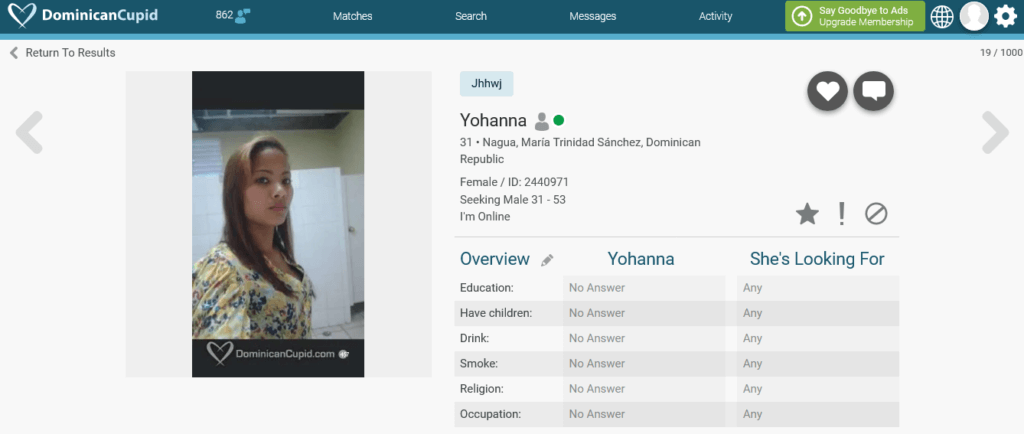Screen dimensions: 1024x434
Task: Click the Occupation row label
Action: 490,414
